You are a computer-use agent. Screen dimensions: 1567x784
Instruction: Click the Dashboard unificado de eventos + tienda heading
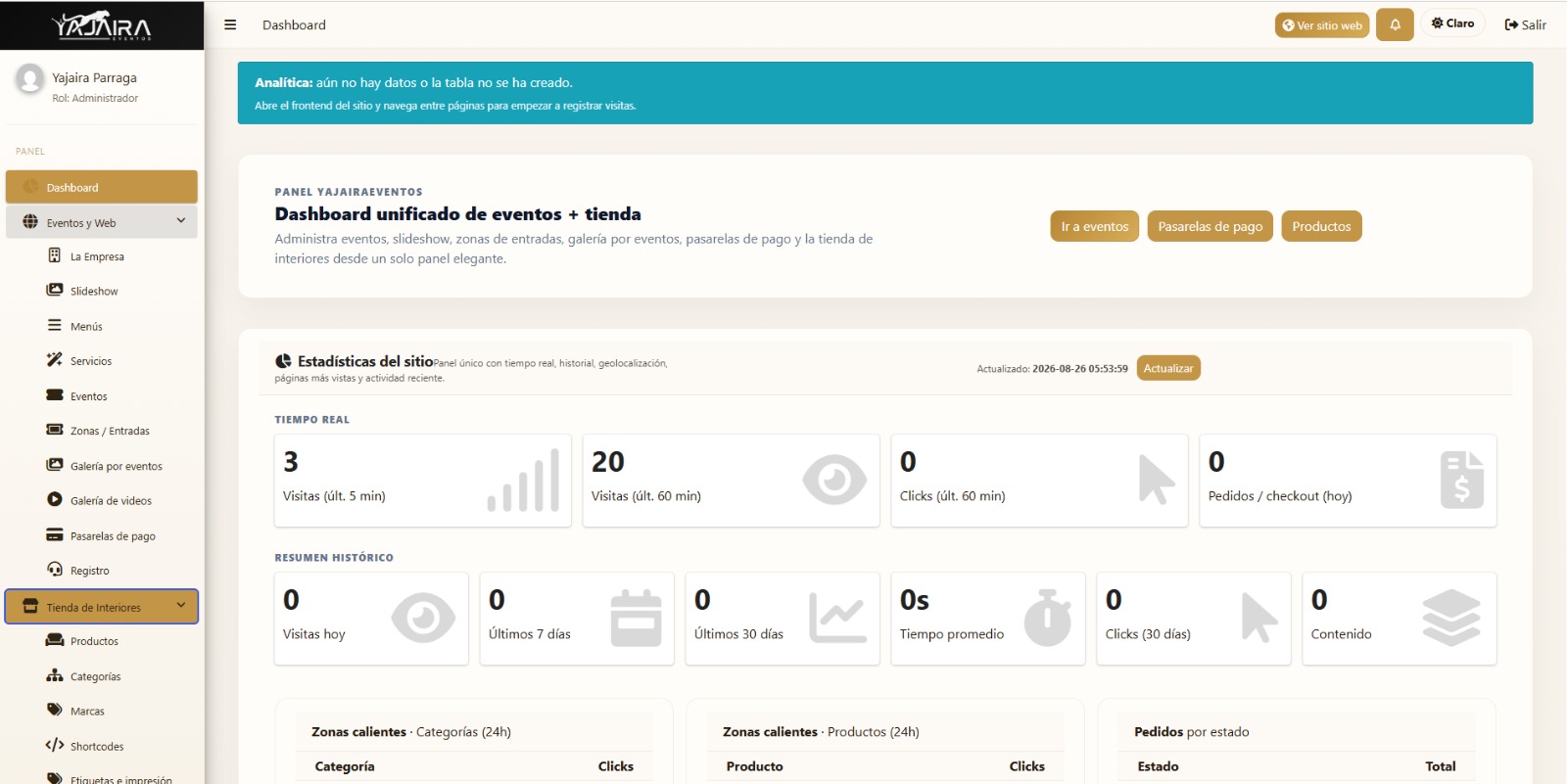click(x=457, y=213)
